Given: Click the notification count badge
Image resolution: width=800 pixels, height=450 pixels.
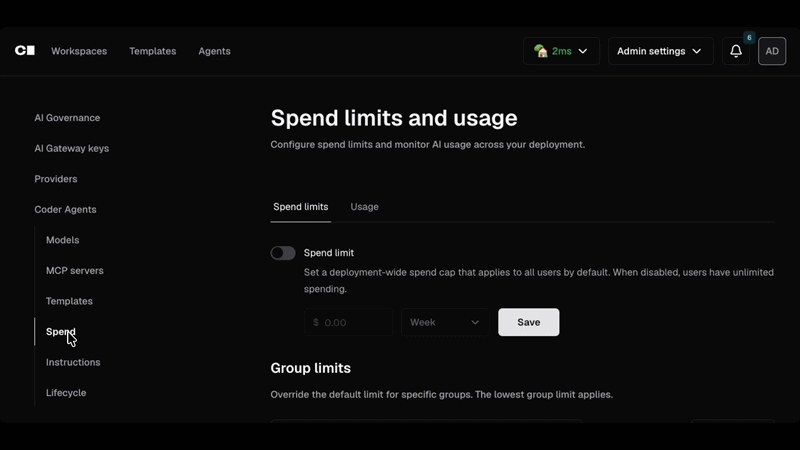Looking at the screenshot, I should (x=749, y=38).
